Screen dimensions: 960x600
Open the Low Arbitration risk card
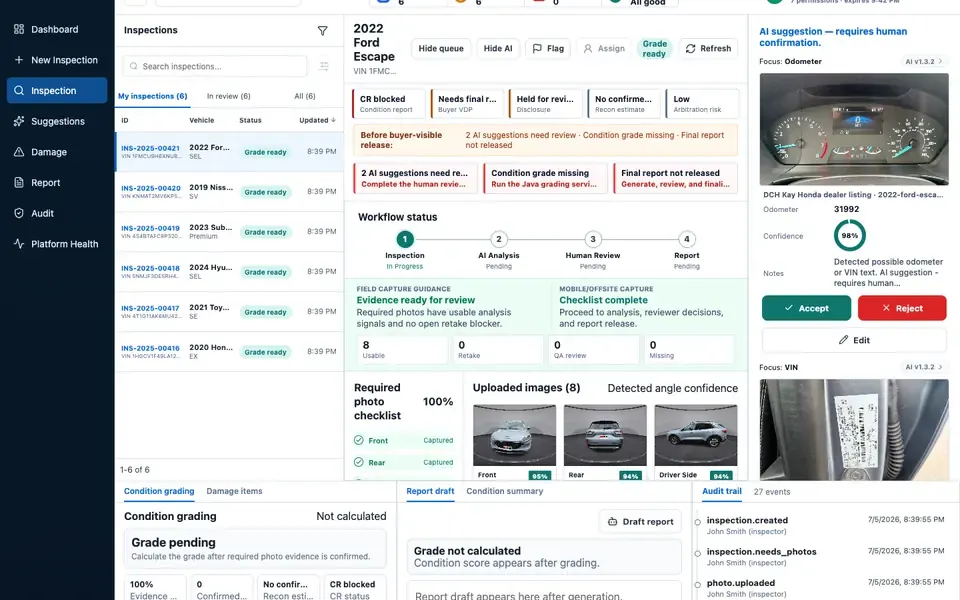[x=702, y=103]
